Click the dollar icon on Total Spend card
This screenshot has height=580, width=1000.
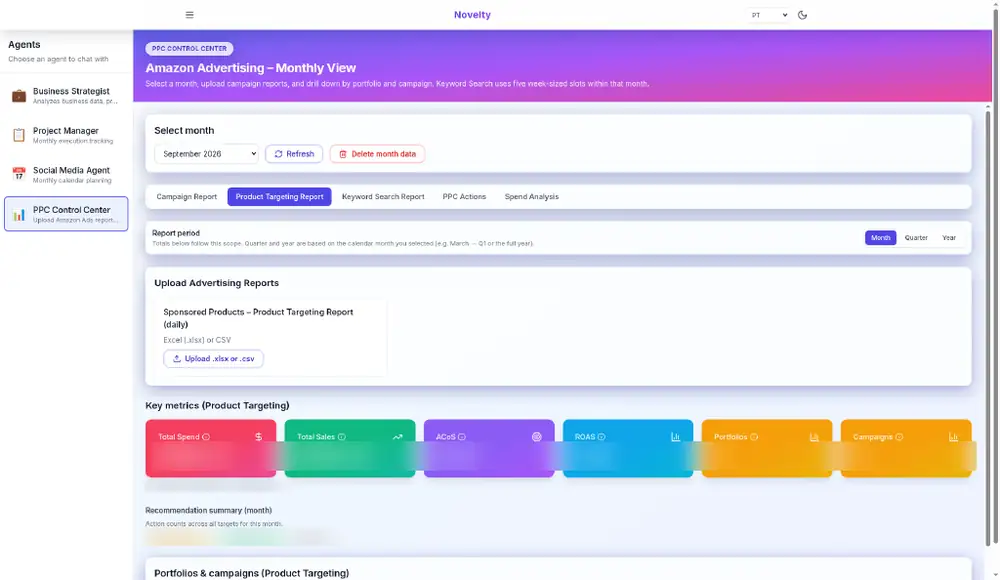point(258,437)
